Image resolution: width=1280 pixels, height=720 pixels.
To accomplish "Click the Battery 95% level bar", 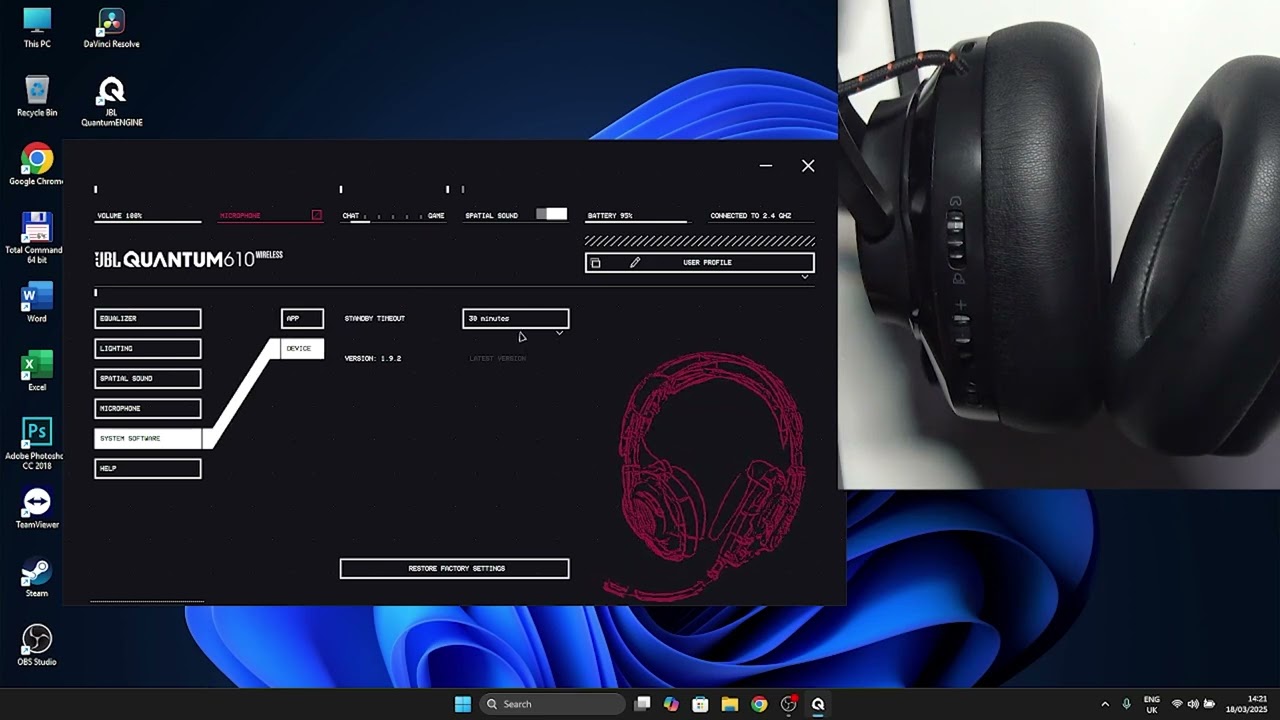I will point(637,221).
